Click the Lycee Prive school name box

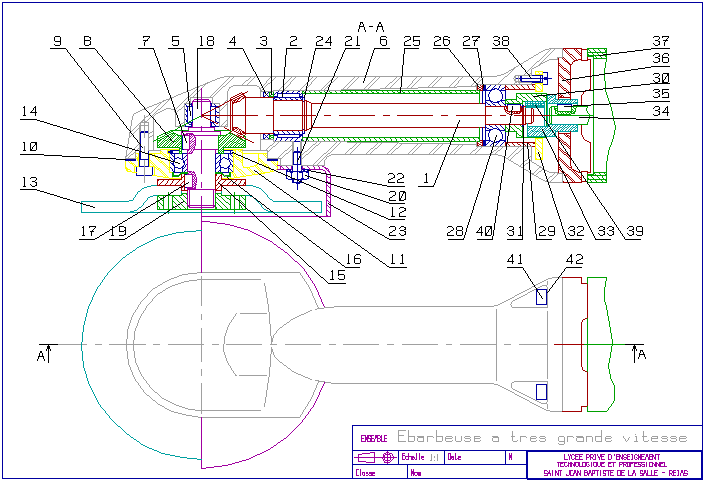point(613,464)
